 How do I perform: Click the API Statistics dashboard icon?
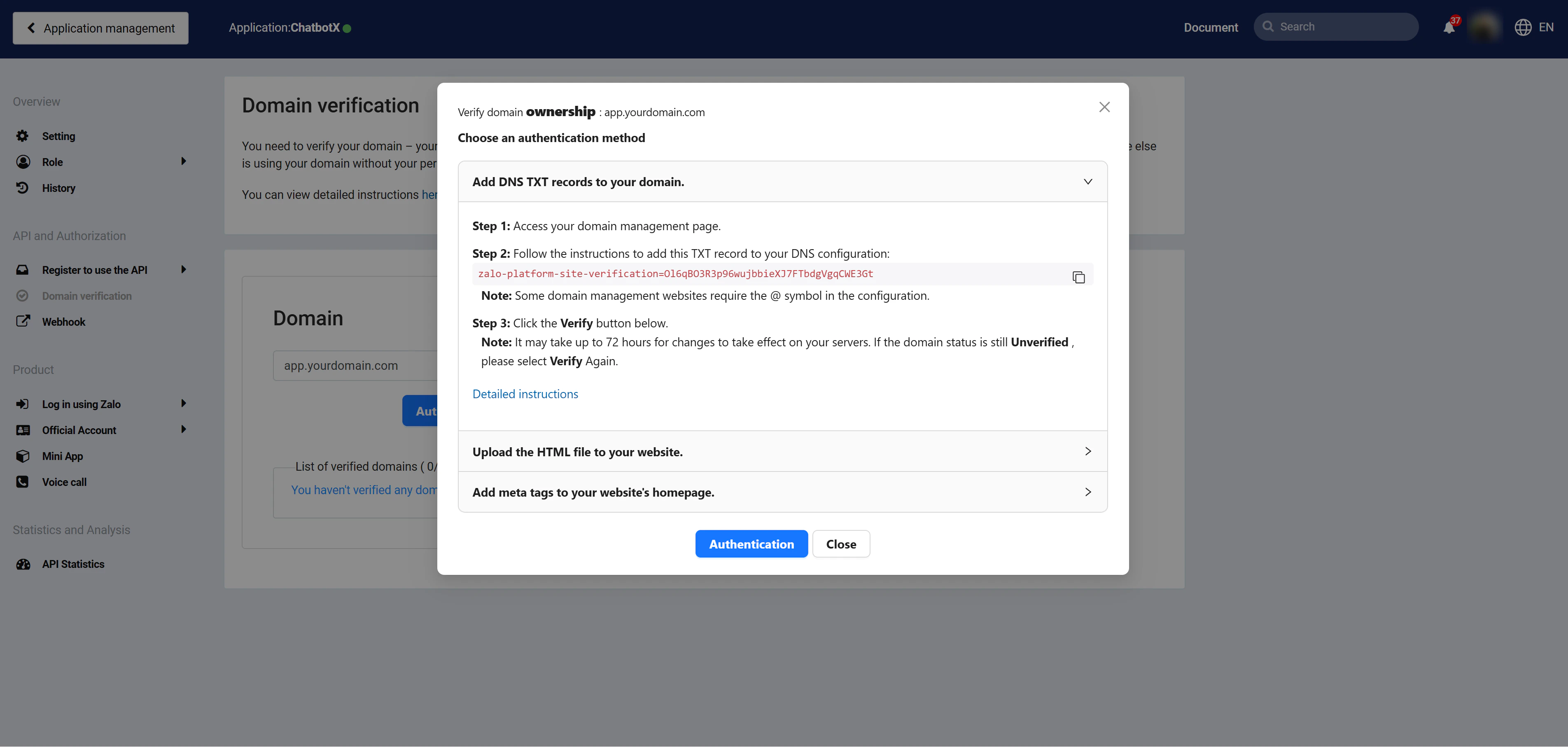[23, 564]
